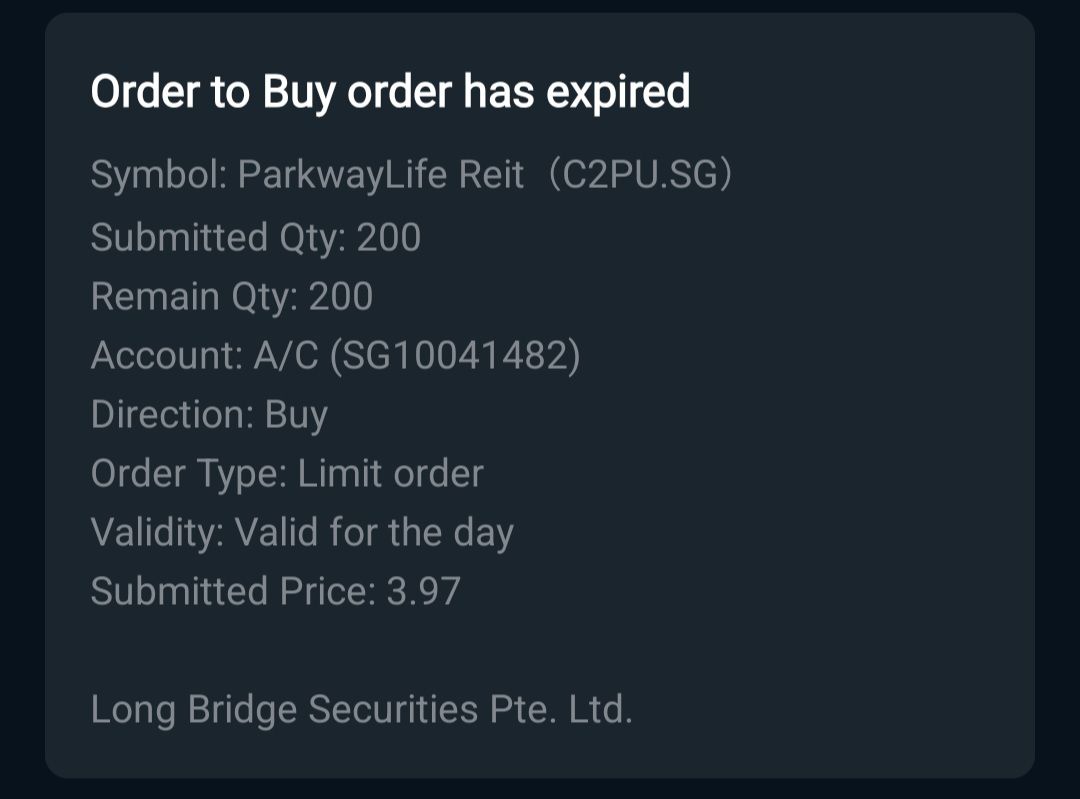This screenshot has width=1080, height=799.
Task: Select the "Valid for the day" text
Action: pos(374,532)
